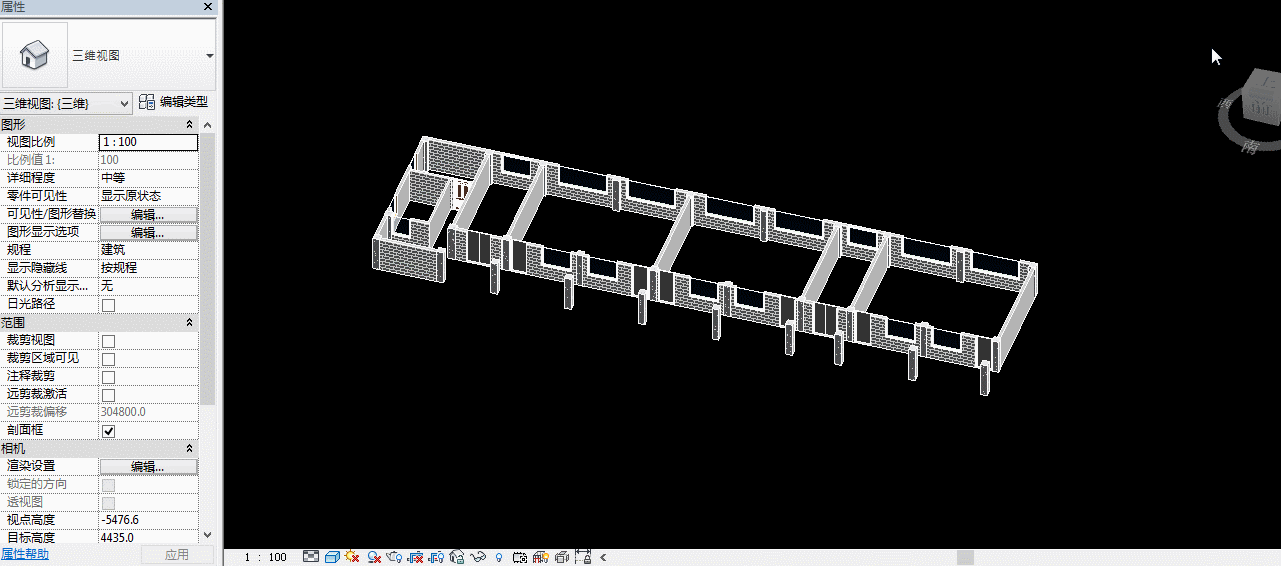Uncheck the 剖面框 checkbox
The image size is (1281, 566).
click(108, 431)
